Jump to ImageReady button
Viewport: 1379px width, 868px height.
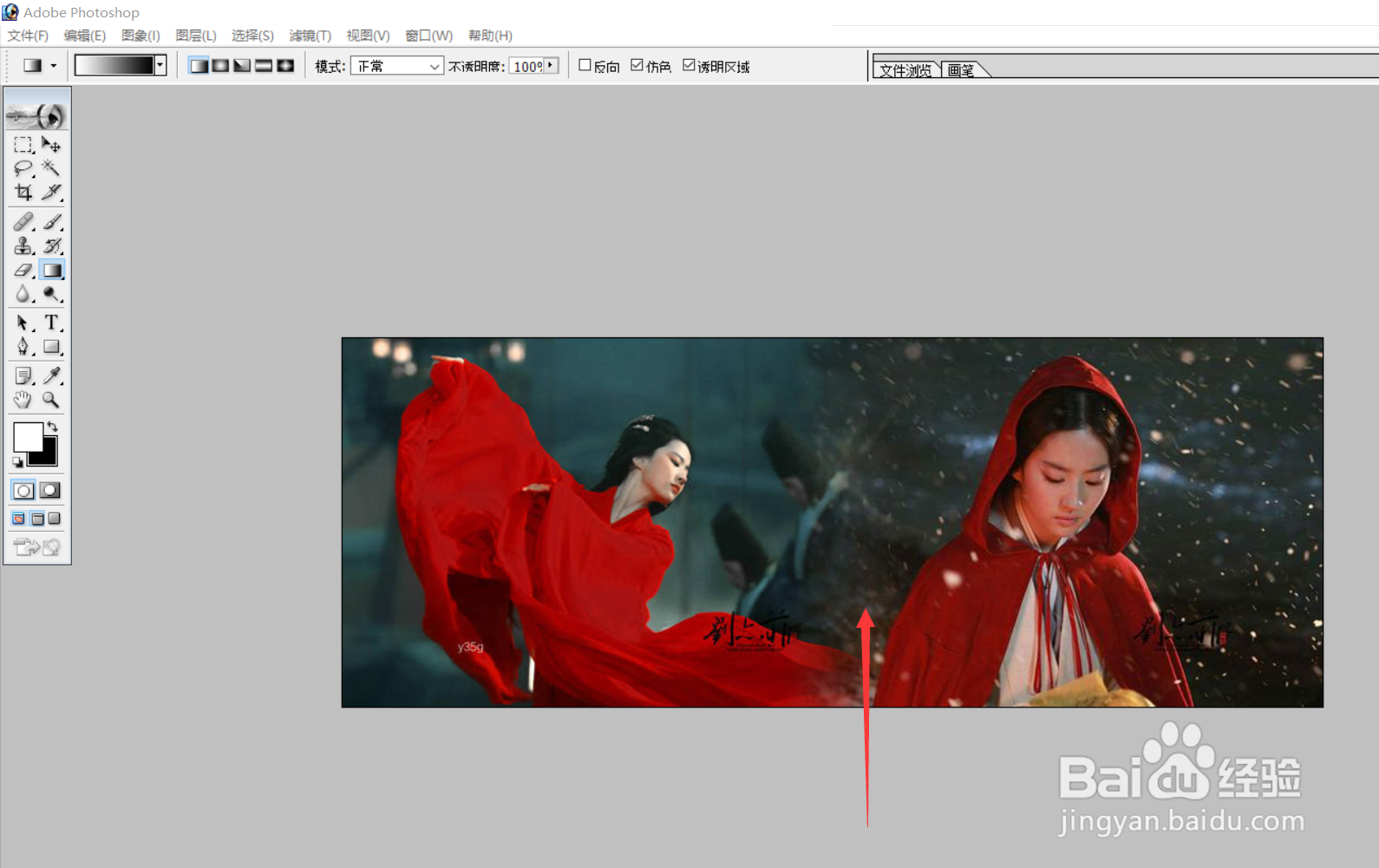36,547
